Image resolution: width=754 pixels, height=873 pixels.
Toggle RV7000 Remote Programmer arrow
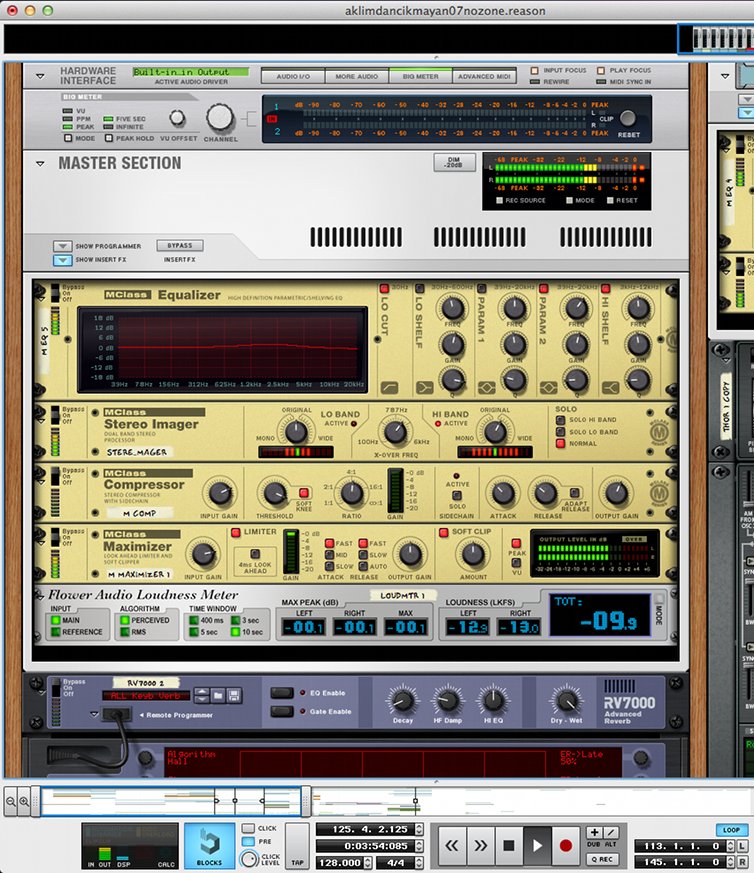[94, 714]
